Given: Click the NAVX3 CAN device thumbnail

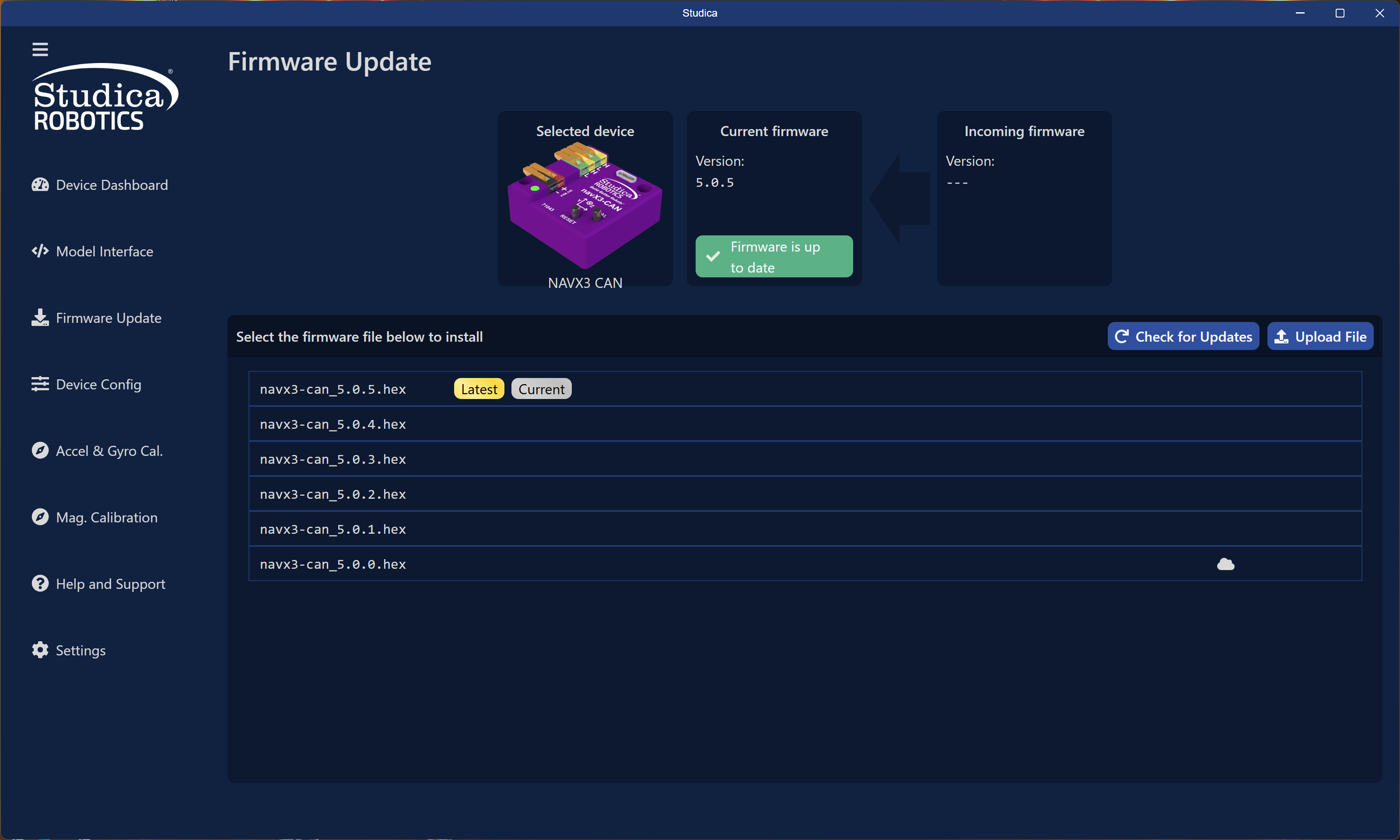Looking at the screenshot, I should (584, 206).
